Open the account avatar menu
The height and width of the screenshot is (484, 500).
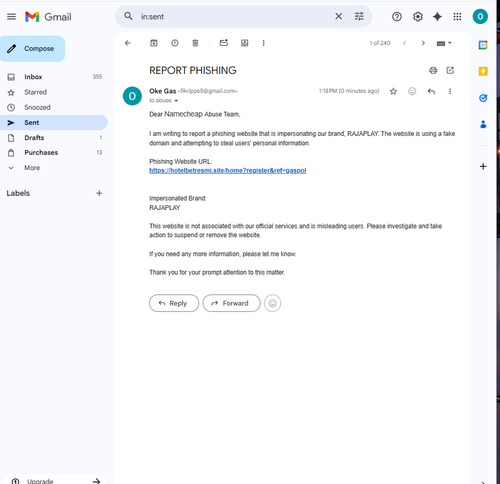coord(480,16)
